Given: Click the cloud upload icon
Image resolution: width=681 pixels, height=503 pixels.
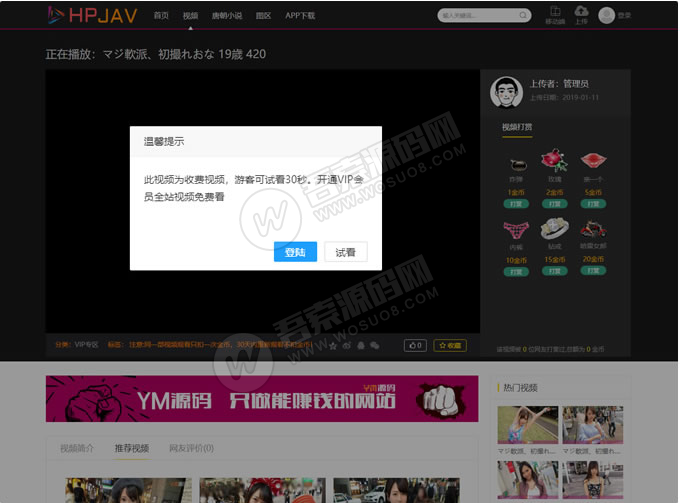Looking at the screenshot, I should pyautogui.click(x=581, y=14).
